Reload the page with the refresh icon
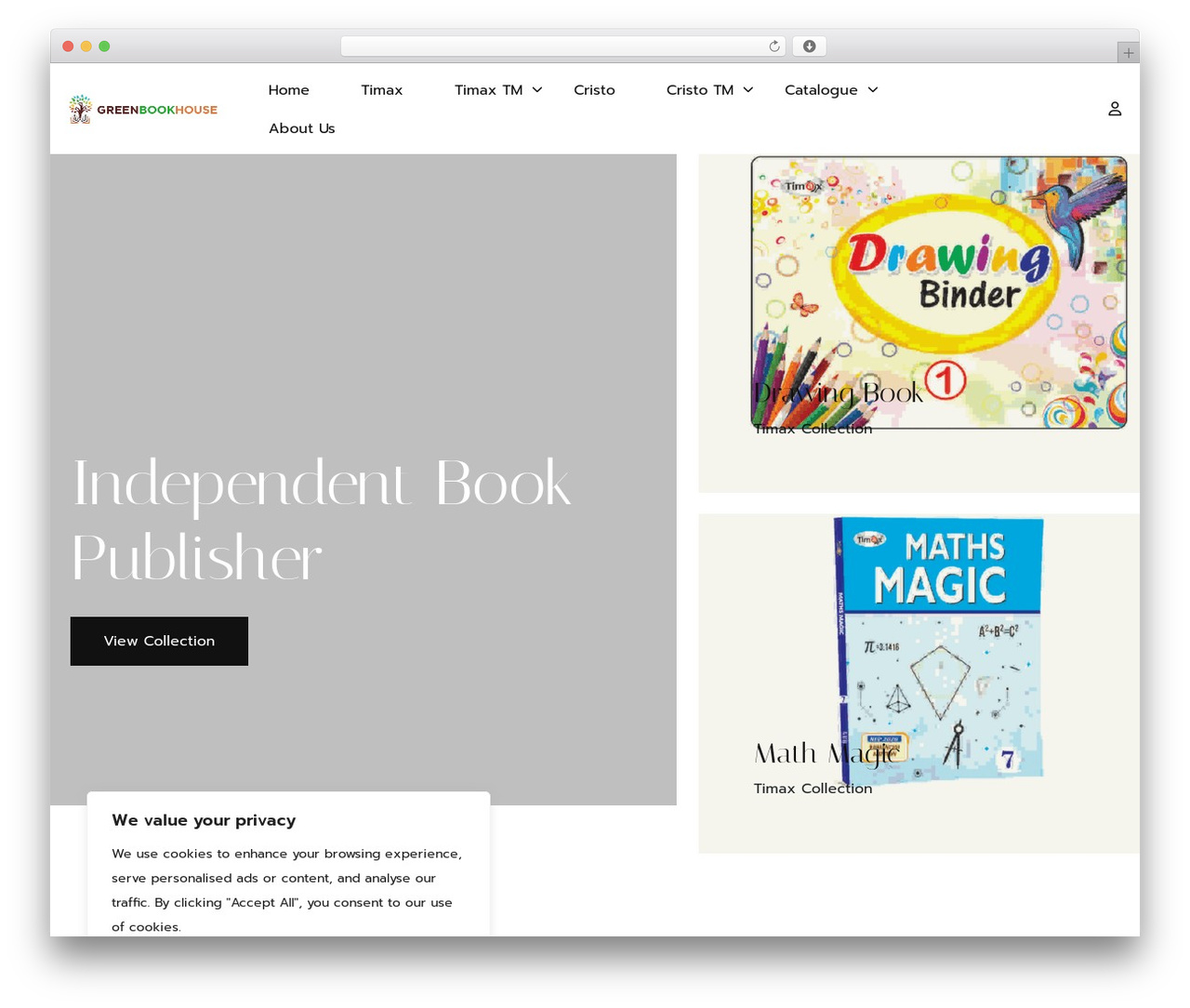The height and width of the screenshot is (1008, 1190). tap(774, 46)
